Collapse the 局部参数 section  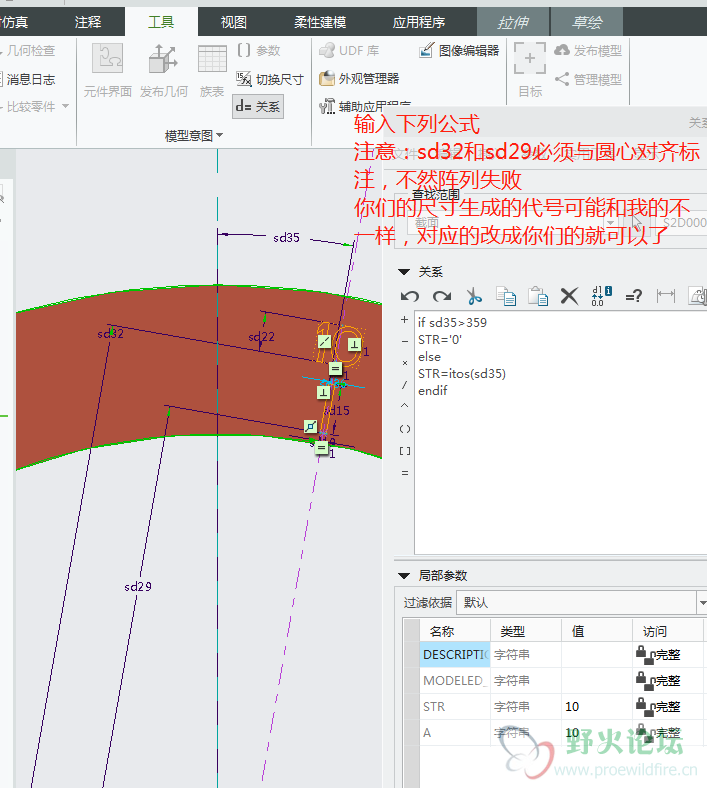(x=404, y=576)
